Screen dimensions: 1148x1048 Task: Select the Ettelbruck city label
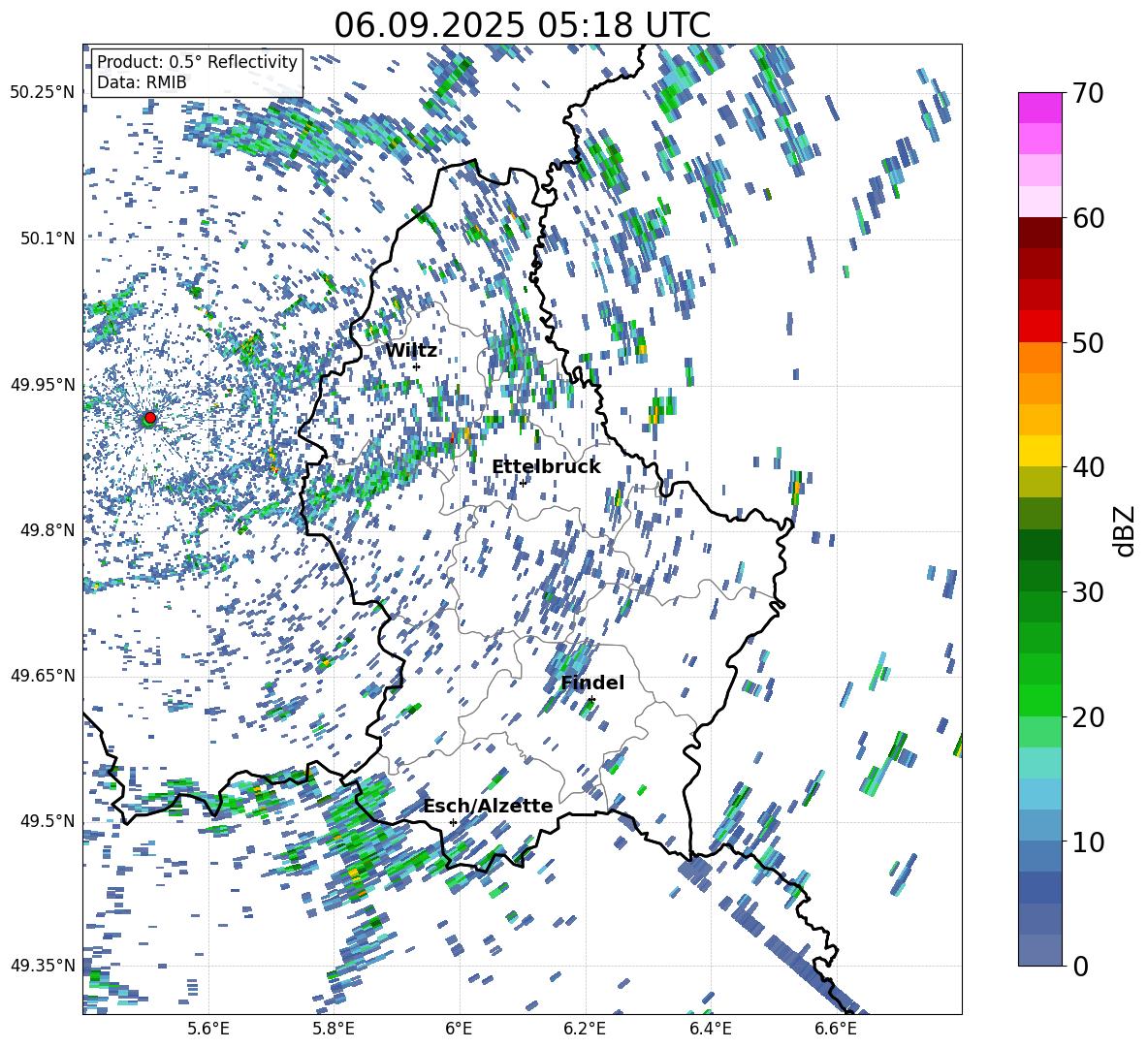[546, 467]
